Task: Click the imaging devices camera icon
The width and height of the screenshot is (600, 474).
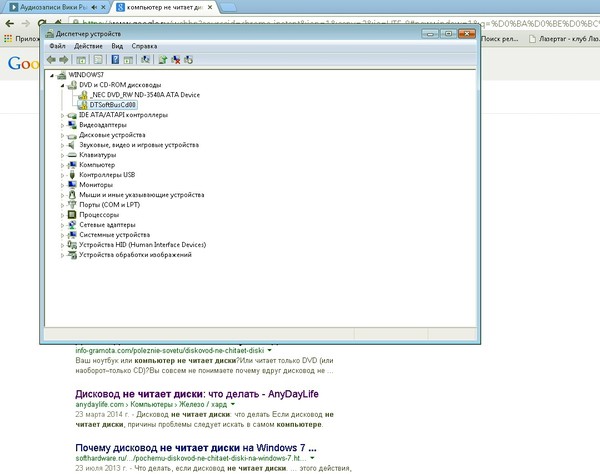Action: (x=72, y=254)
